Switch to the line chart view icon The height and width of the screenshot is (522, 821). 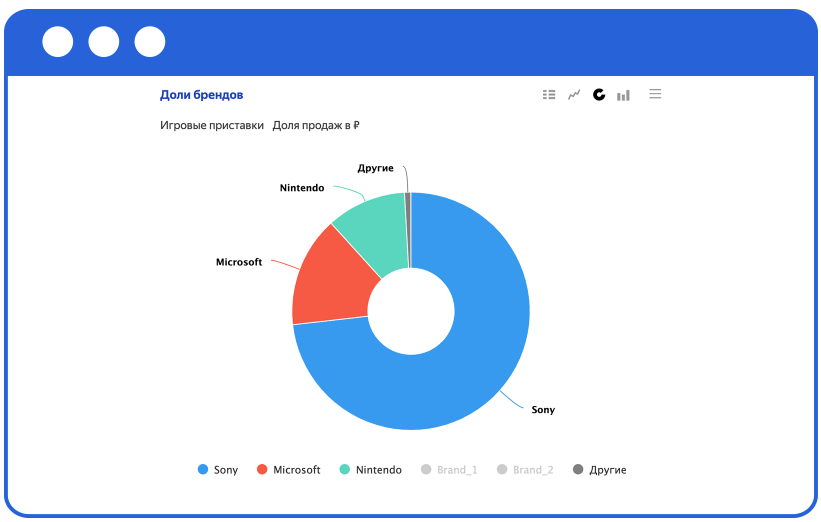(x=574, y=95)
